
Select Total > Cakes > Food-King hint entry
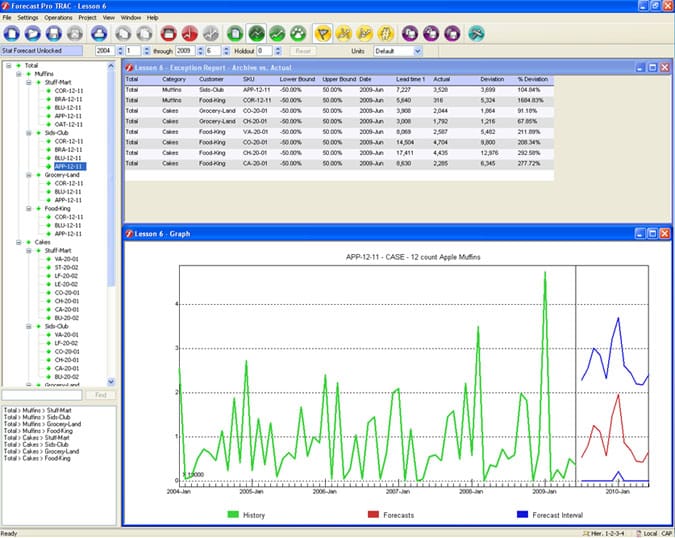[x=37, y=458]
